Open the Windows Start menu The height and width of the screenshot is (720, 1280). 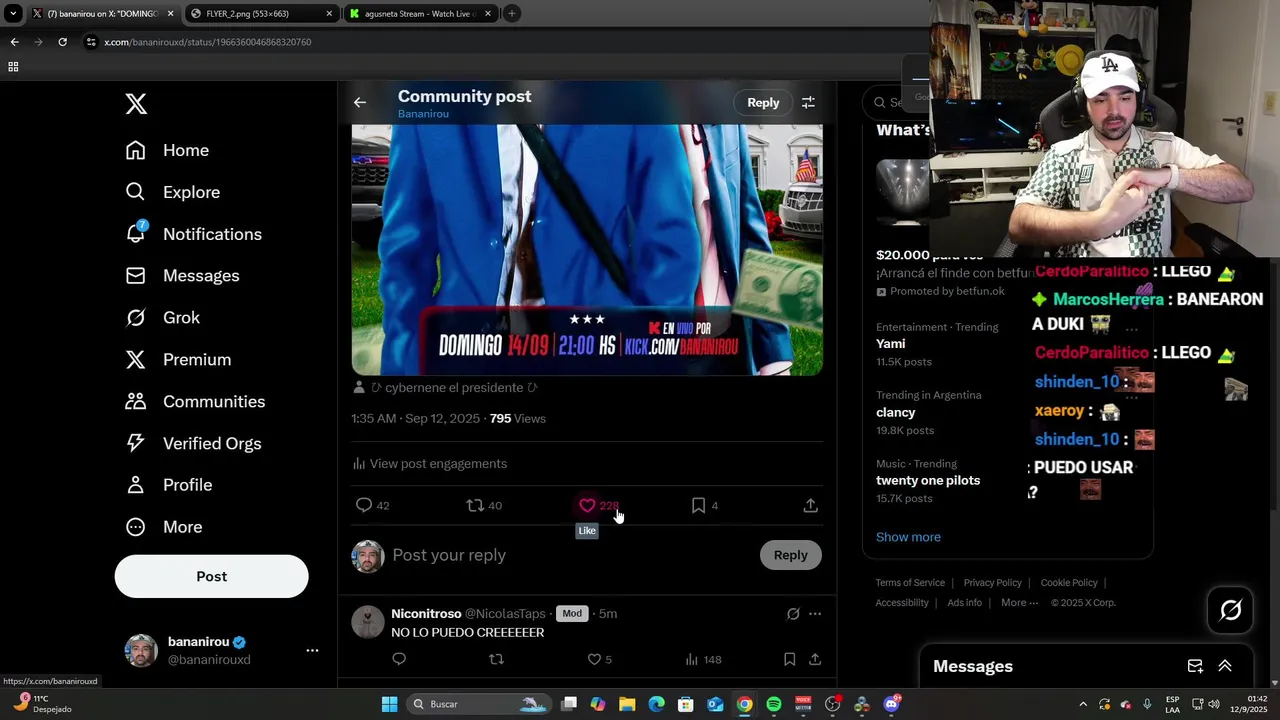390,704
